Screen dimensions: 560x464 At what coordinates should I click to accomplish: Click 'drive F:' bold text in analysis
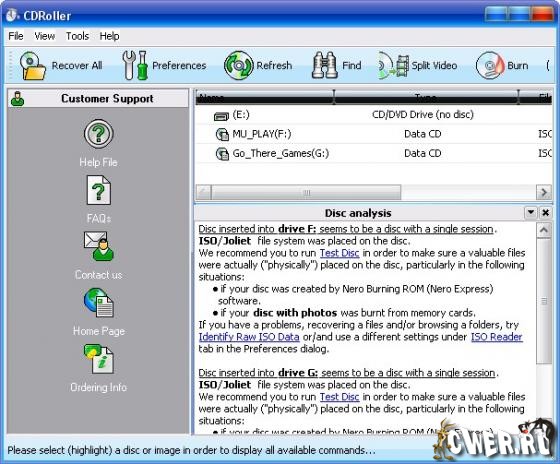(x=297, y=229)
